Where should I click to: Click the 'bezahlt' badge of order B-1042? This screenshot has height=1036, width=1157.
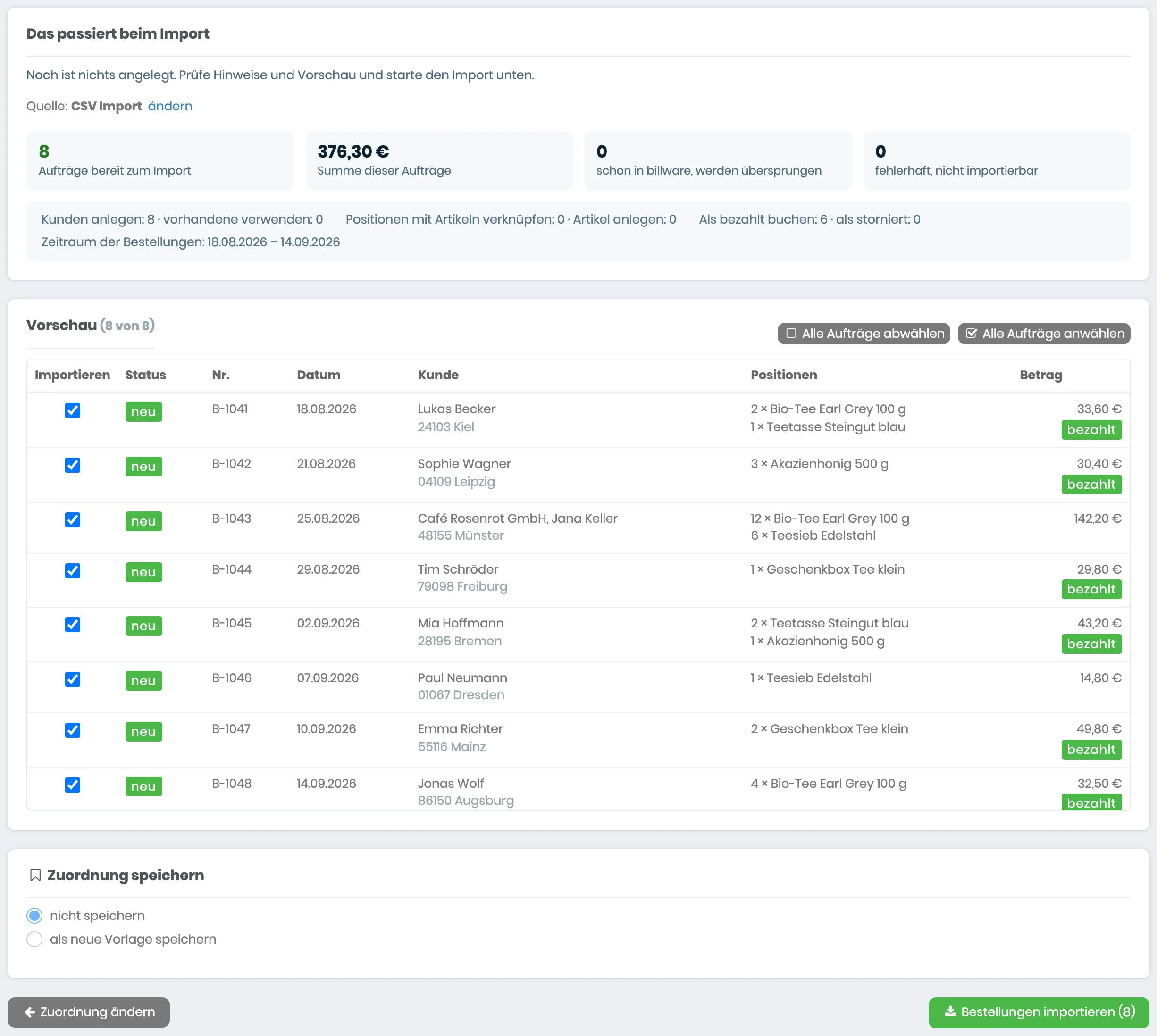1091,485
